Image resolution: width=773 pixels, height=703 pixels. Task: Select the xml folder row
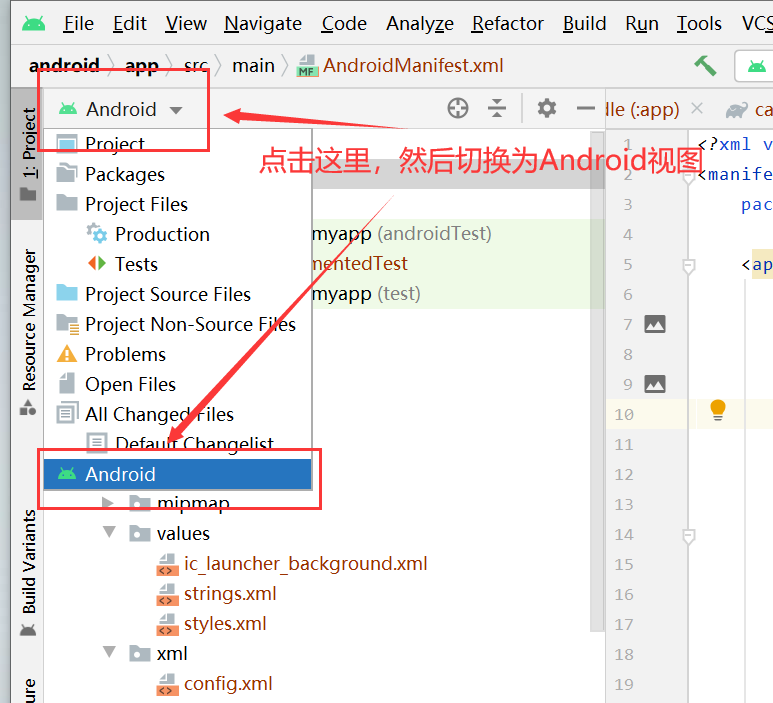click(x=318, y=654)
